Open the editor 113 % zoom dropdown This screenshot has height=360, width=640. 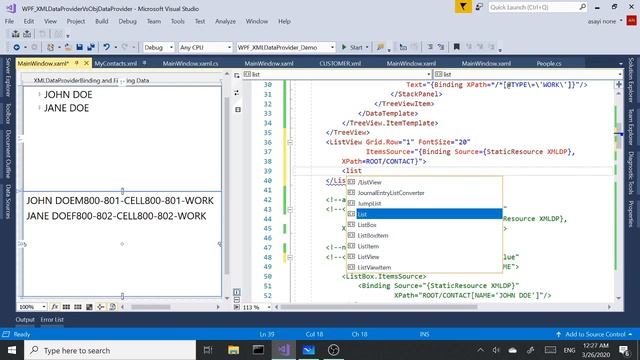pyautogui.click(x=257, y=307)
